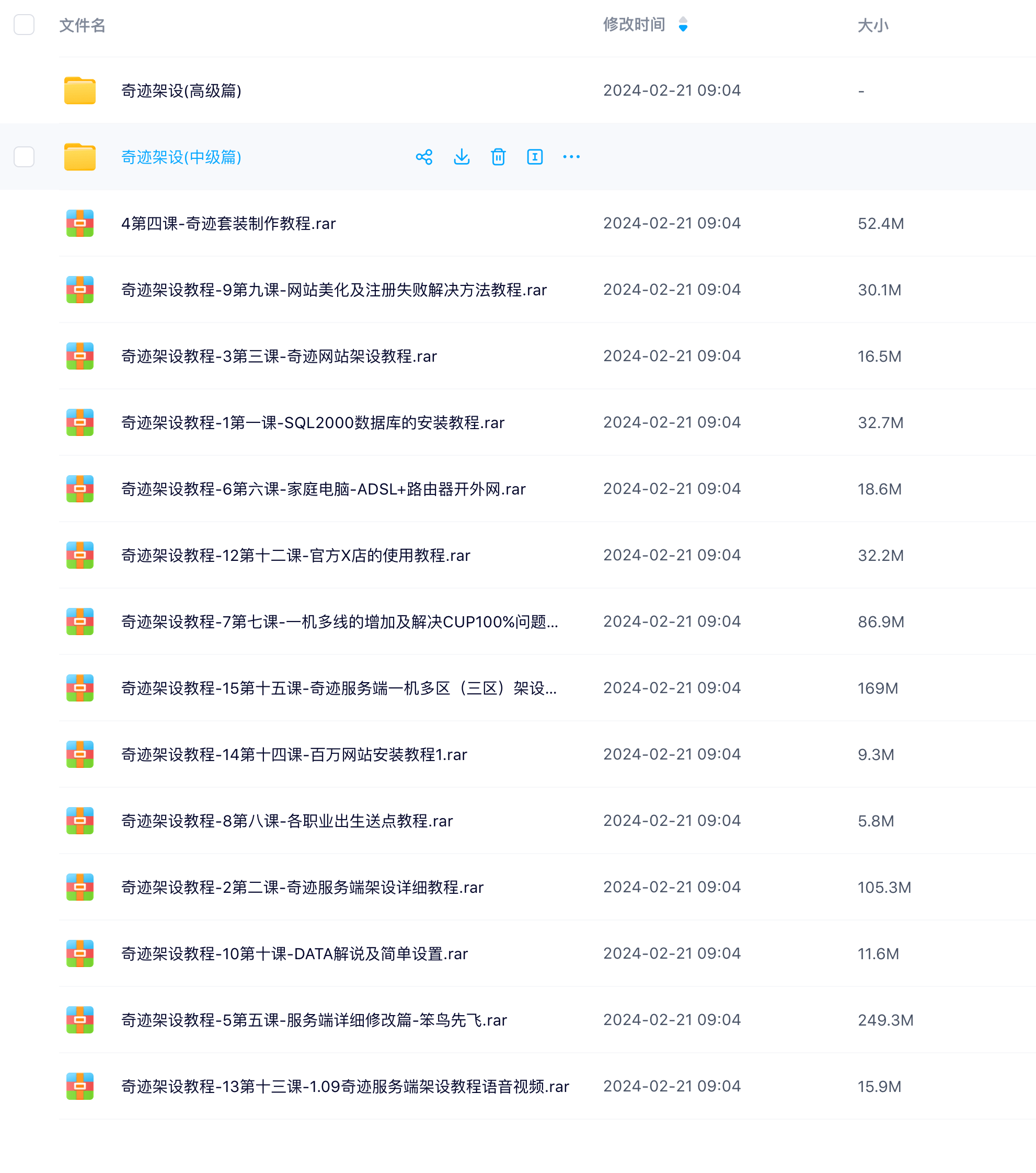This screenshot has width=1036, height=1173.
Task: Toggle sort order by 修改时间 arrow
Action: (x=683, y=25)
